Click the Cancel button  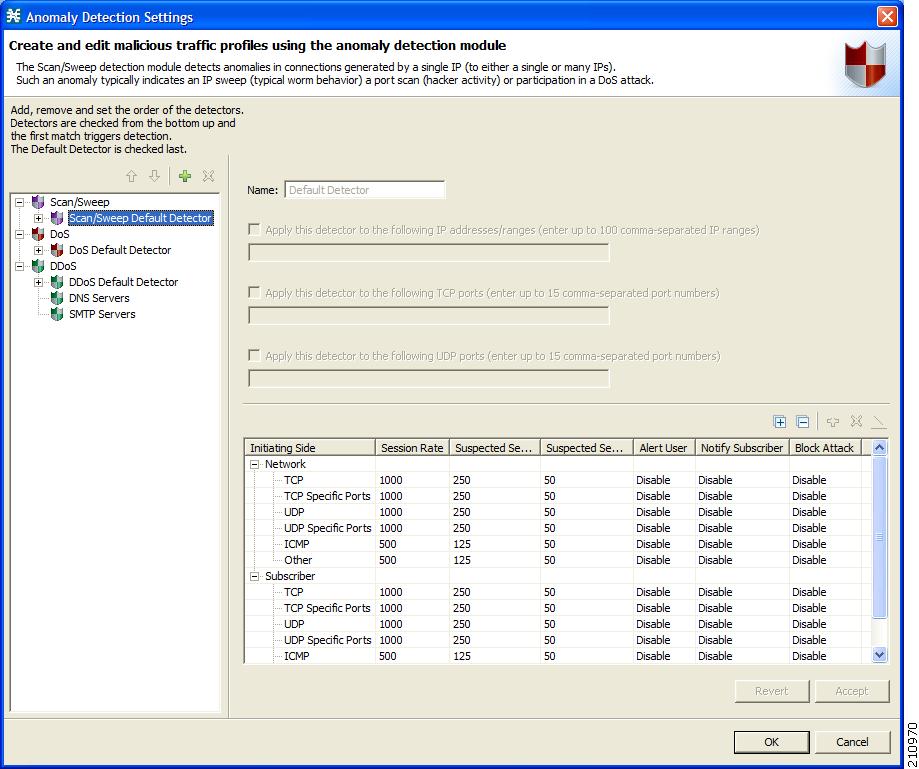(851, 742)
